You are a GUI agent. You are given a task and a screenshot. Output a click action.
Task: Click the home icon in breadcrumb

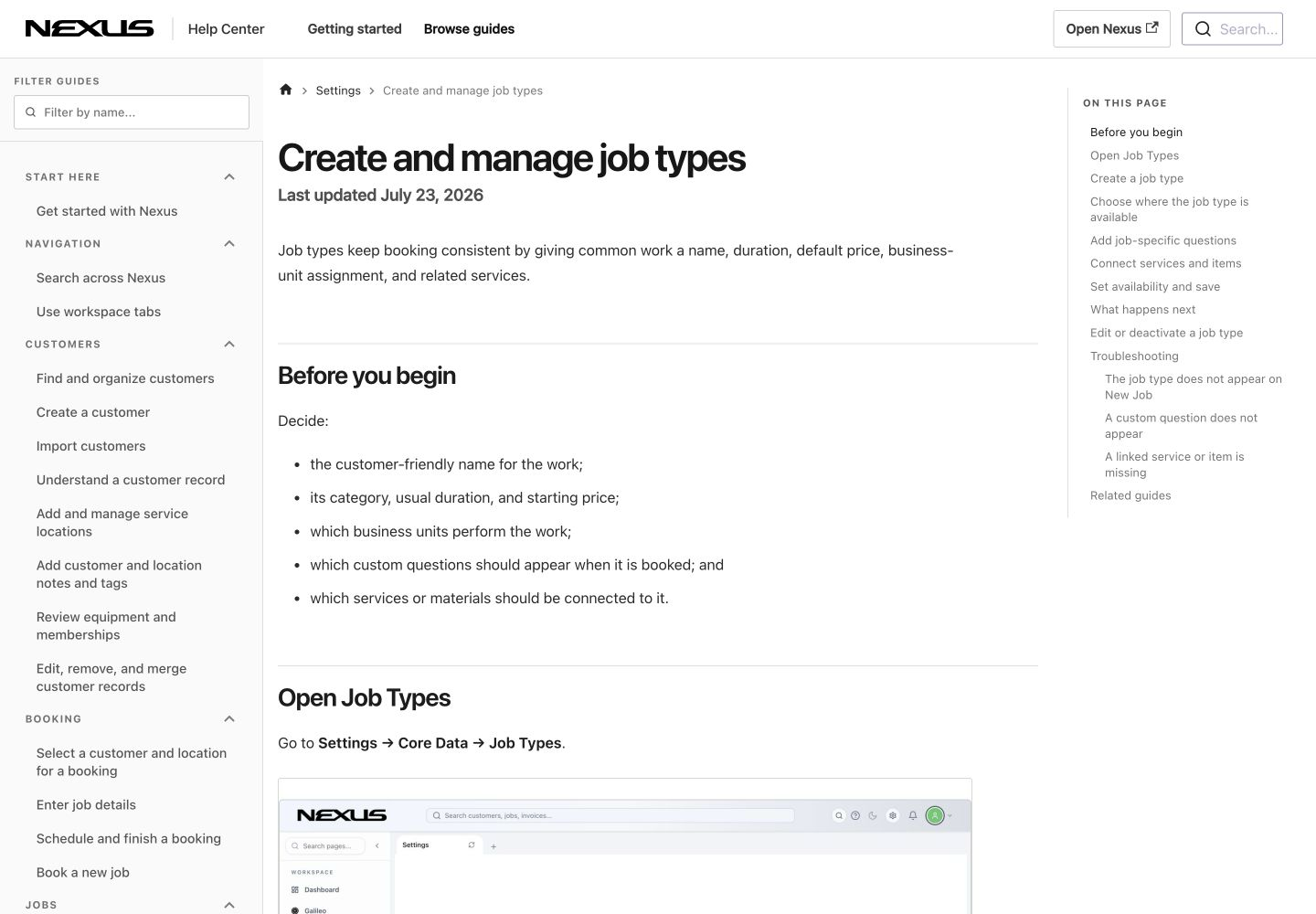click(x=286, y=90)
